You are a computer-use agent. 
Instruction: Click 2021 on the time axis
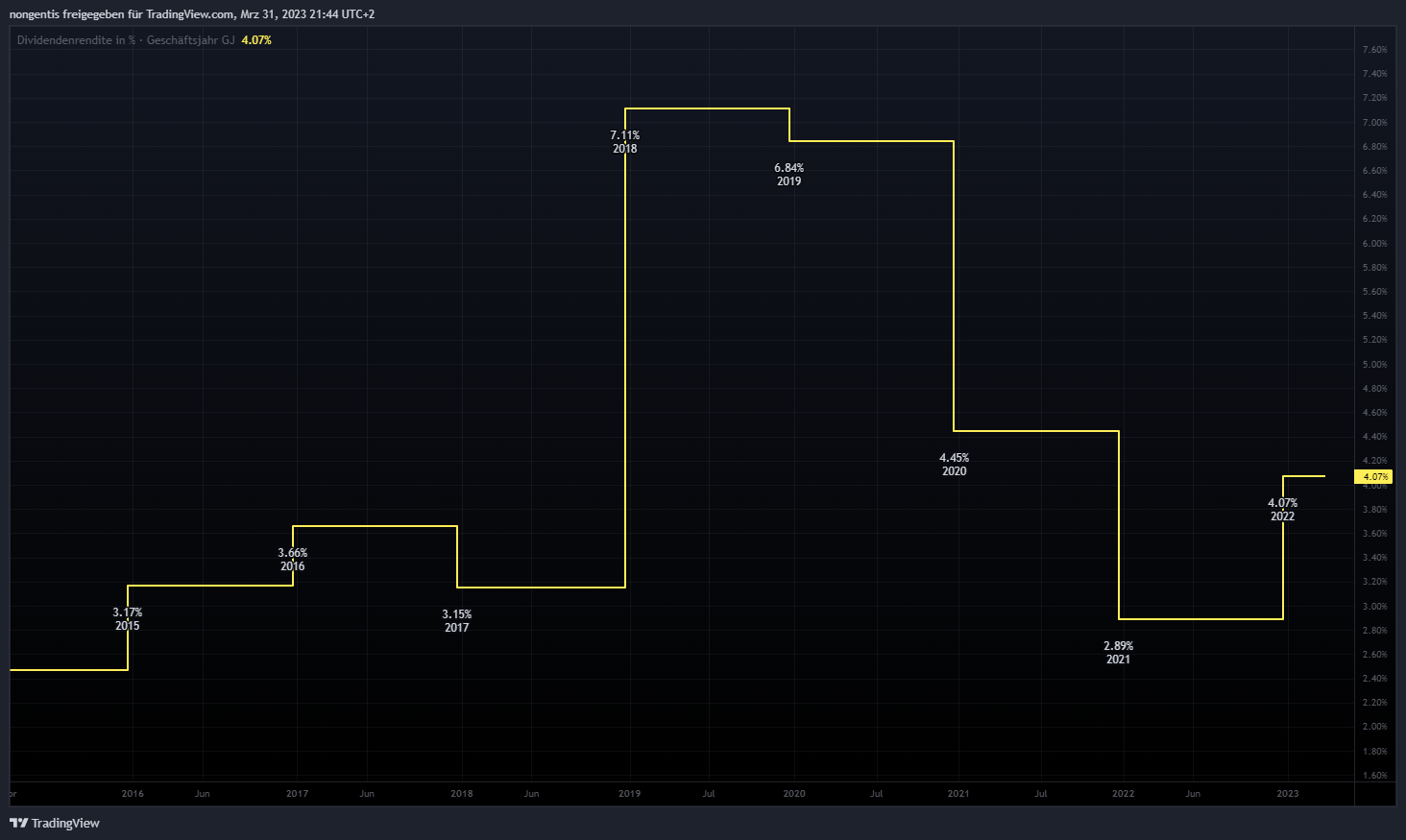958,794
